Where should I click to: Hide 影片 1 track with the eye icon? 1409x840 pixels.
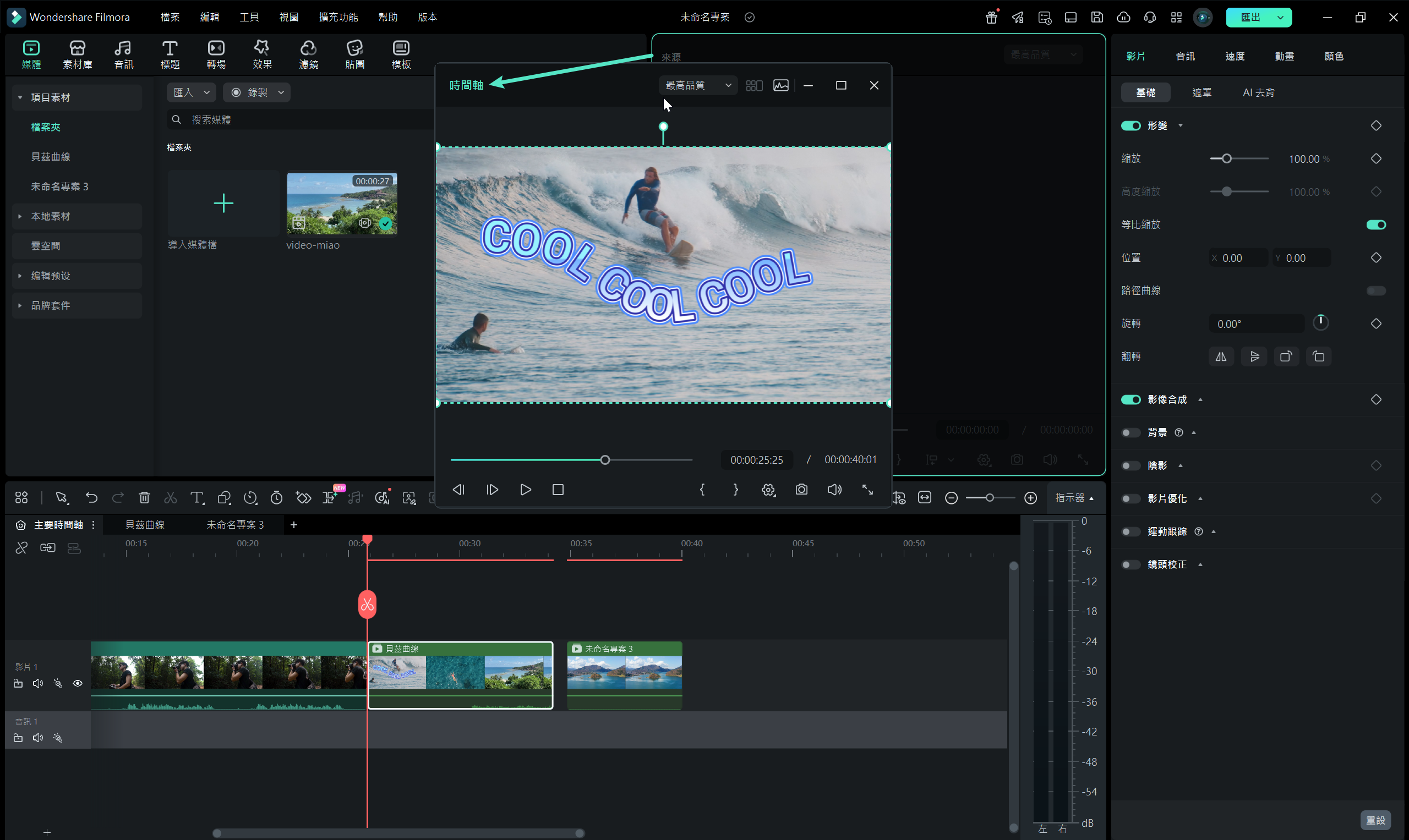78,683
